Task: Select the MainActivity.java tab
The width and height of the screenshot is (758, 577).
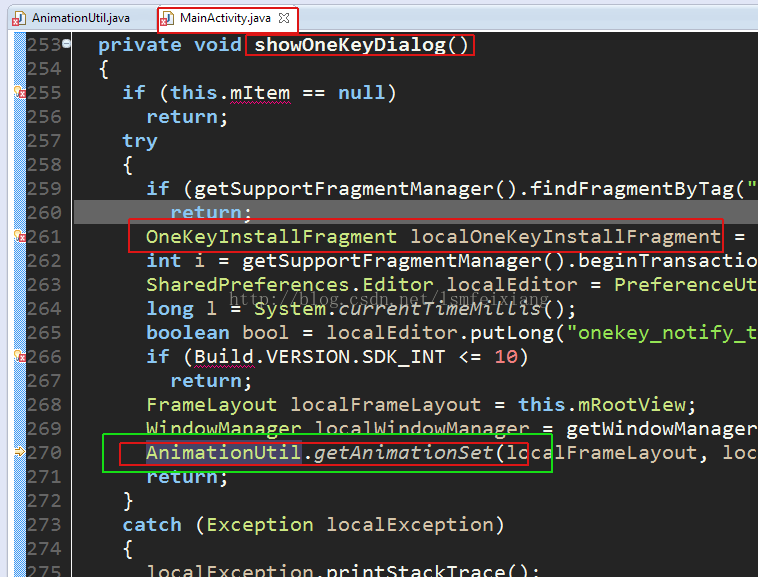Action: [225, 18]
